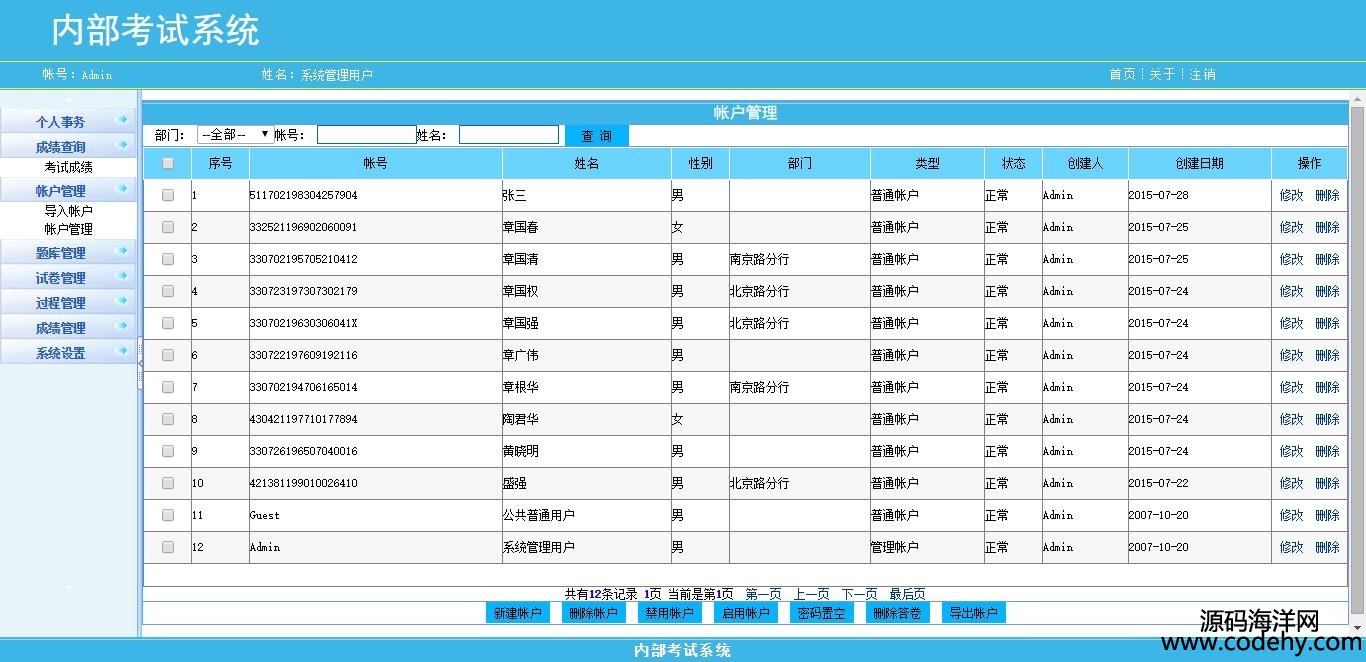Click arrow icon beside 成绩管理
Viewport: 1366px width, 662px height.
click(122, 327)
